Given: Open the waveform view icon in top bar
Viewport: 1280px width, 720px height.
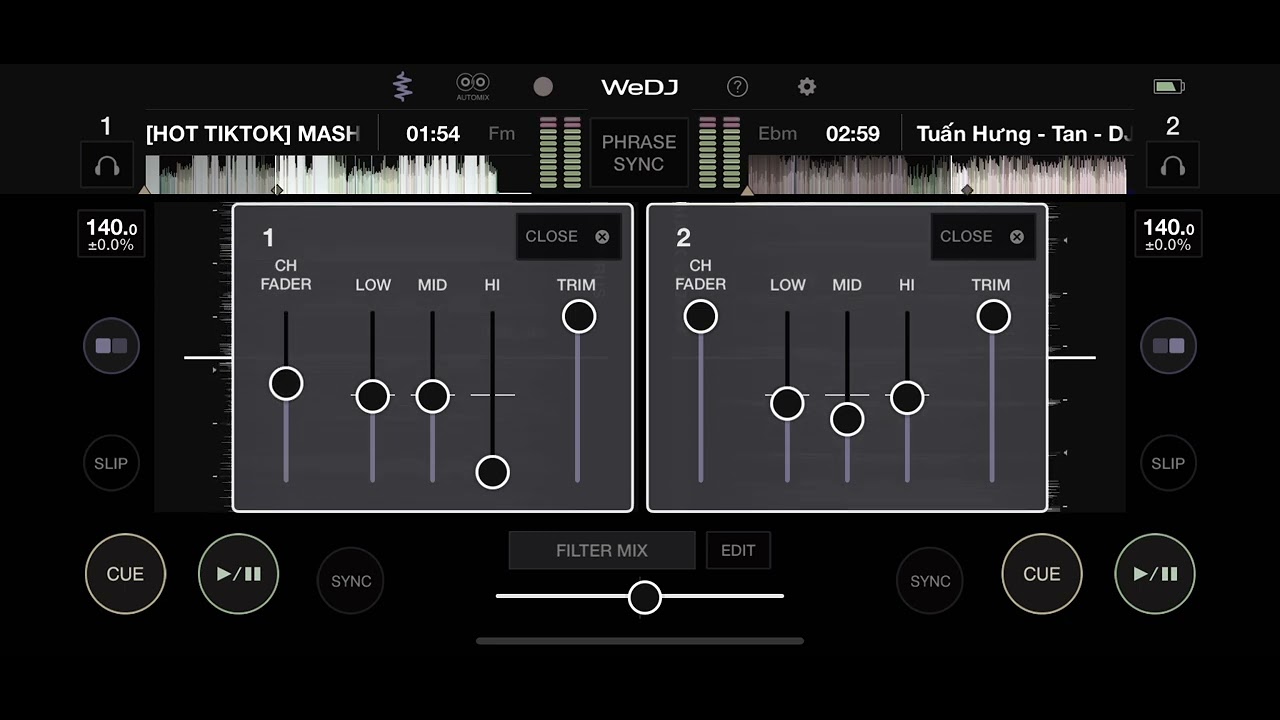Looking at the screenshot, I should pos(402,86).
